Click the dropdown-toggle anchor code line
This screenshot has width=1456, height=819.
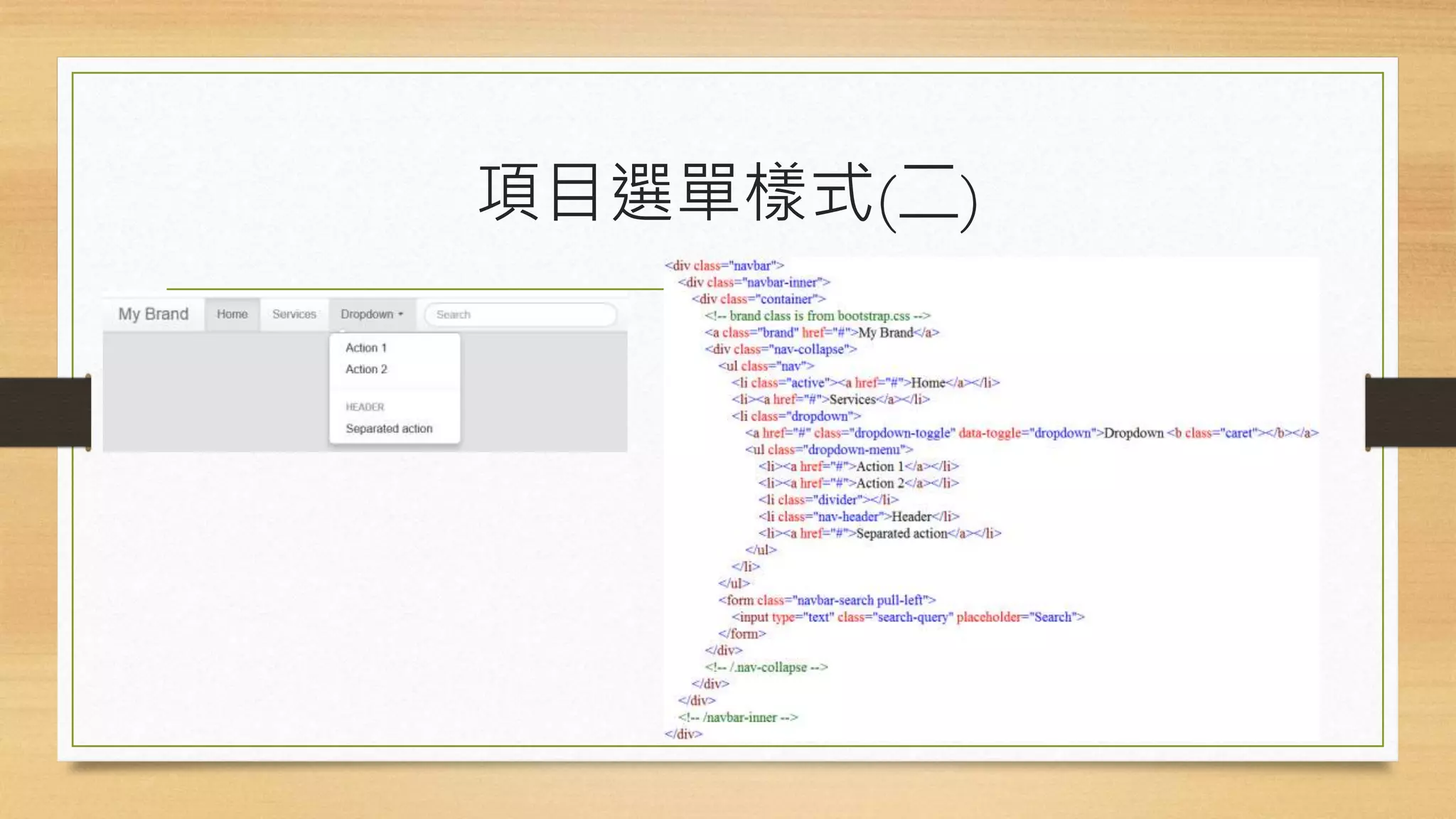point(1031,433)
